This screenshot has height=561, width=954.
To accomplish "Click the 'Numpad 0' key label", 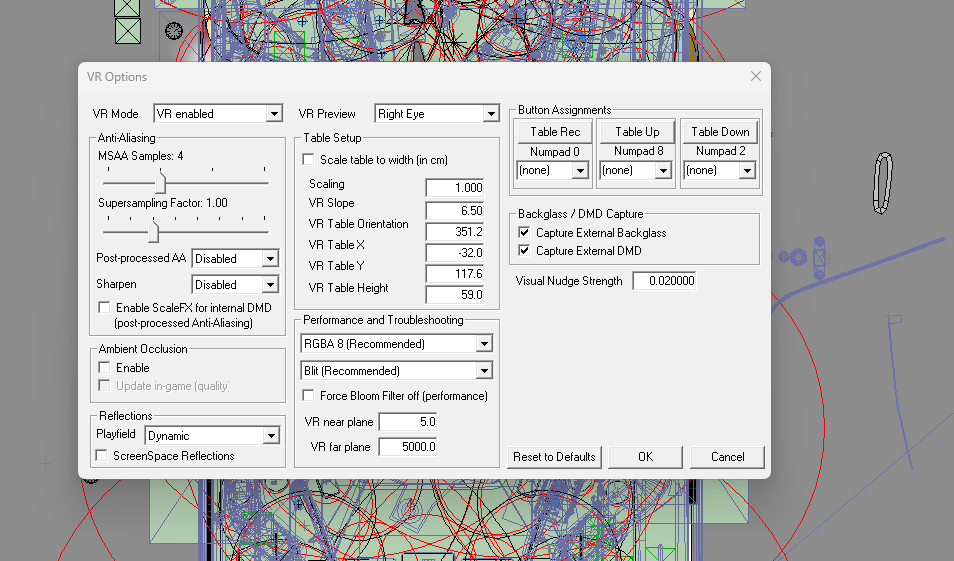I will [x=554, y=152].
